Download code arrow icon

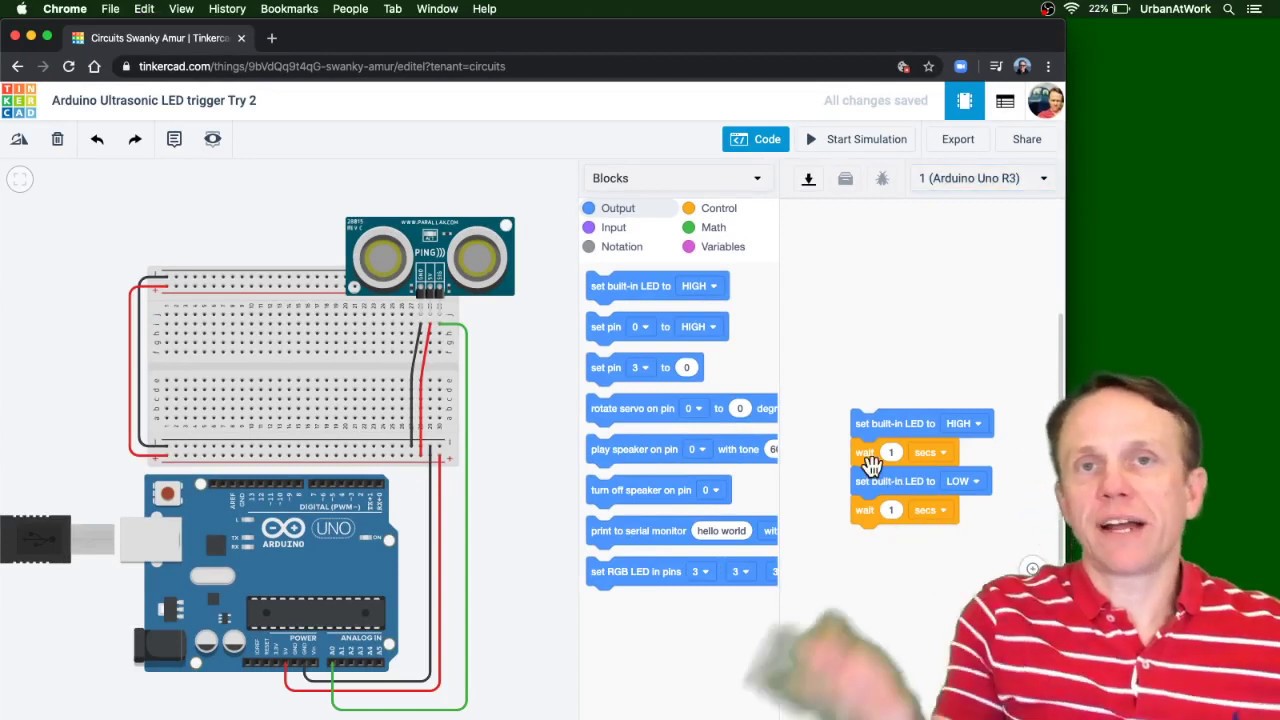808,178
